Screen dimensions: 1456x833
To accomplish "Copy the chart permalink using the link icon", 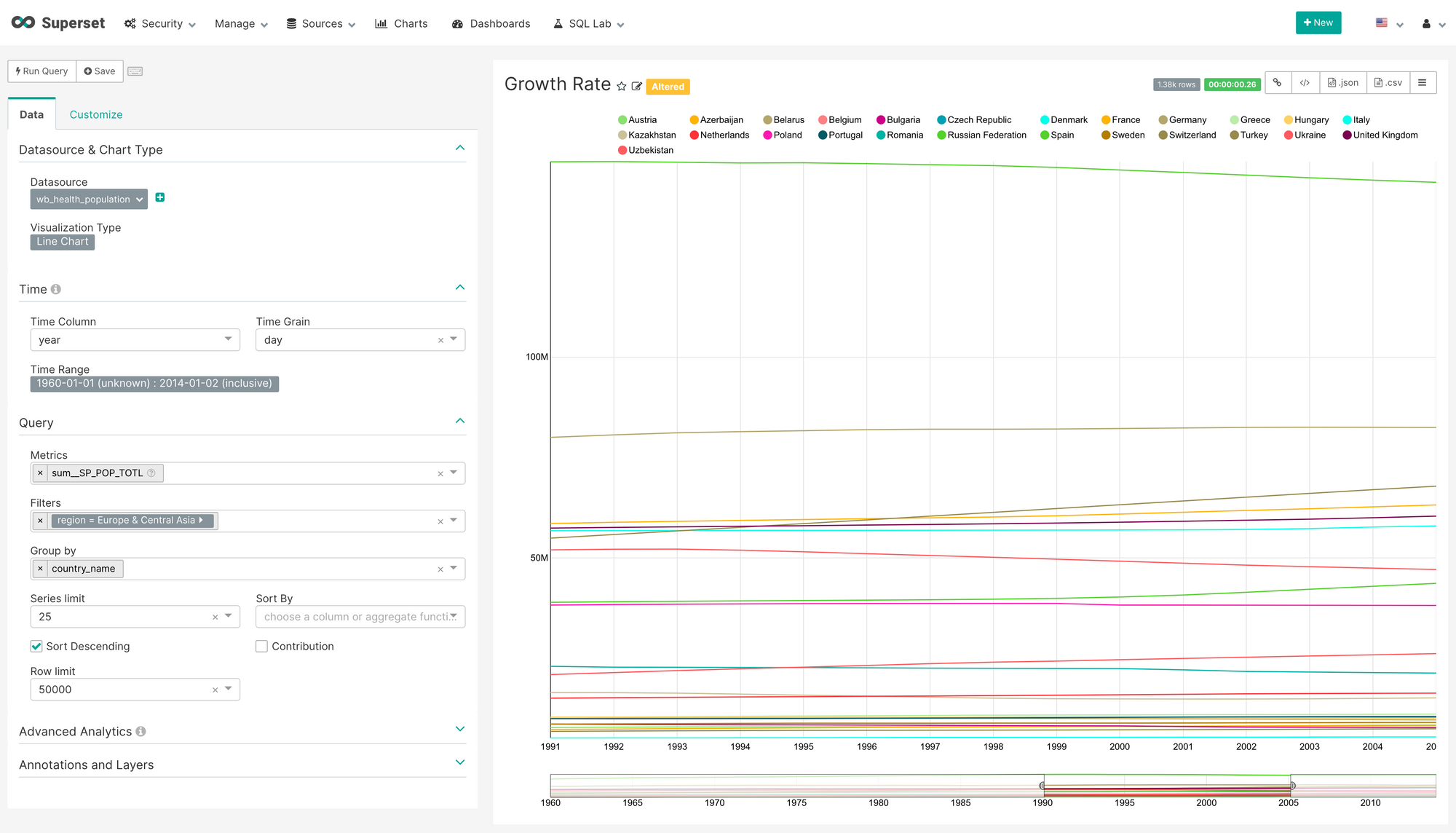I will click(x=1278, y=82).
